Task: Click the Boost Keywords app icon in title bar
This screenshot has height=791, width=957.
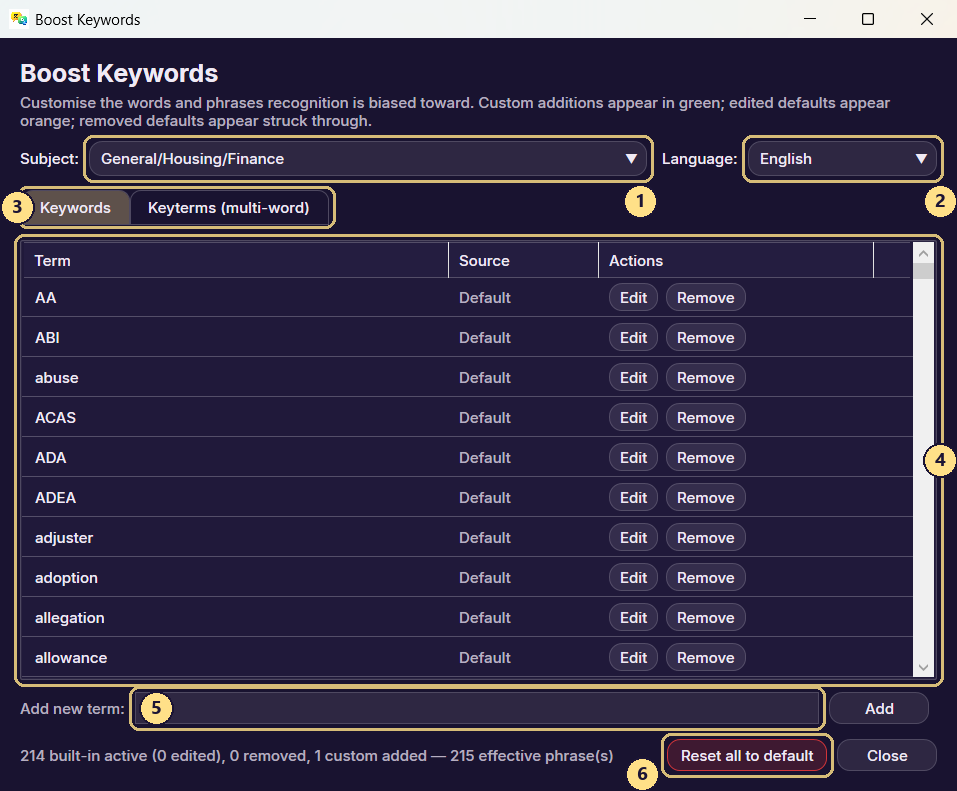Action: (x=19, y=19)
